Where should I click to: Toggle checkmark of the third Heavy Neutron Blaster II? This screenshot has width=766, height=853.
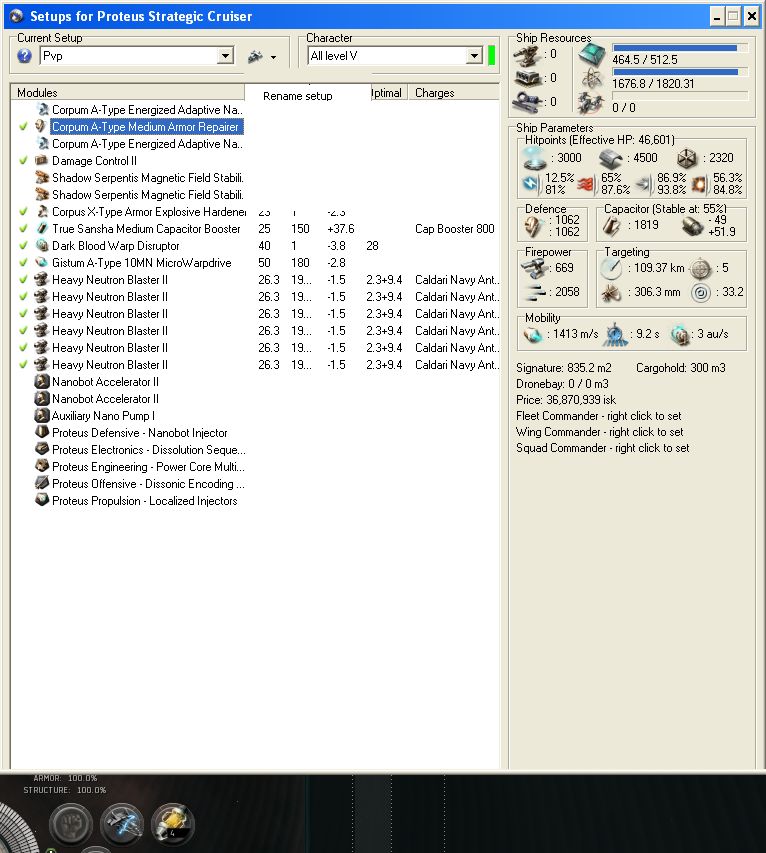23,313
